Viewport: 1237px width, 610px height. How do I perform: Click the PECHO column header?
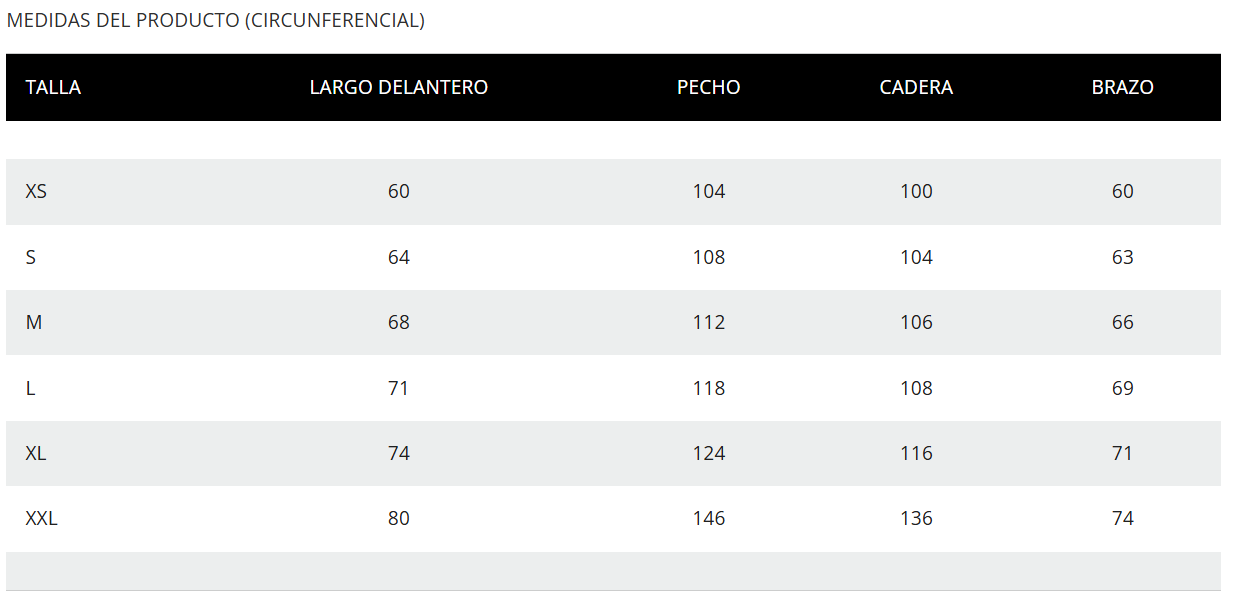click(x=708, y=87)
